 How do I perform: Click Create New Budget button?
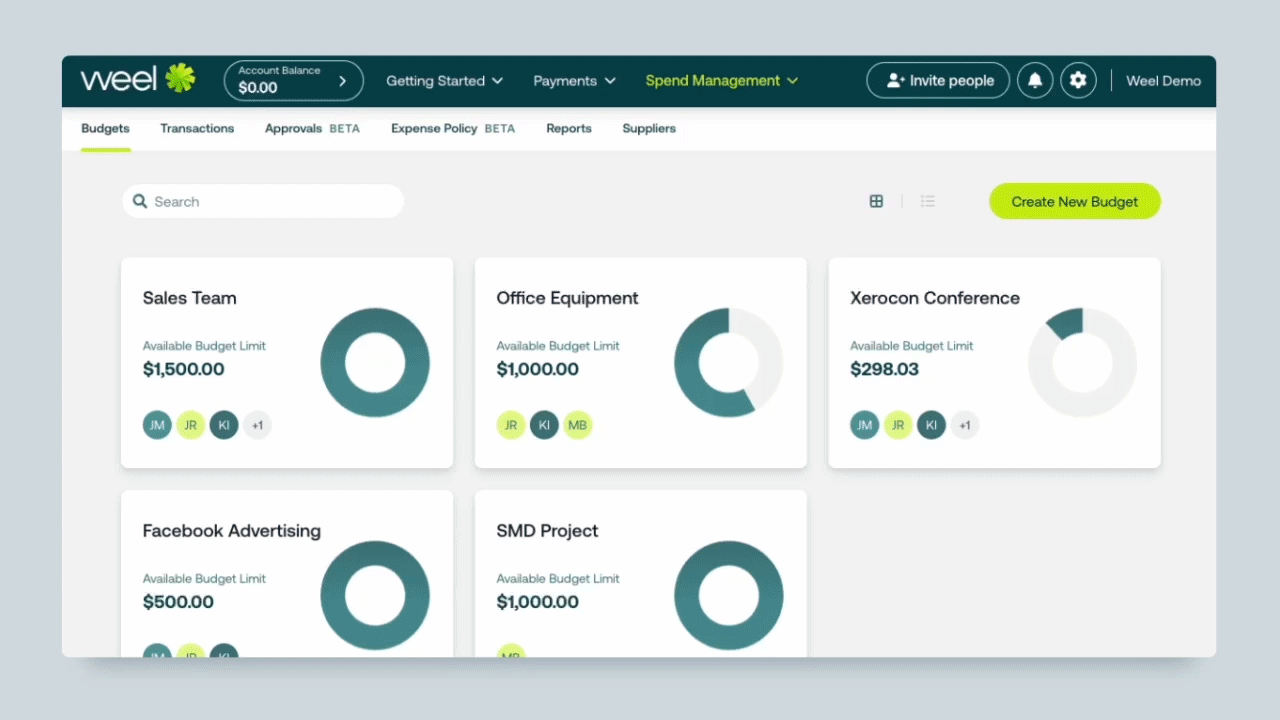(1075, 201)
